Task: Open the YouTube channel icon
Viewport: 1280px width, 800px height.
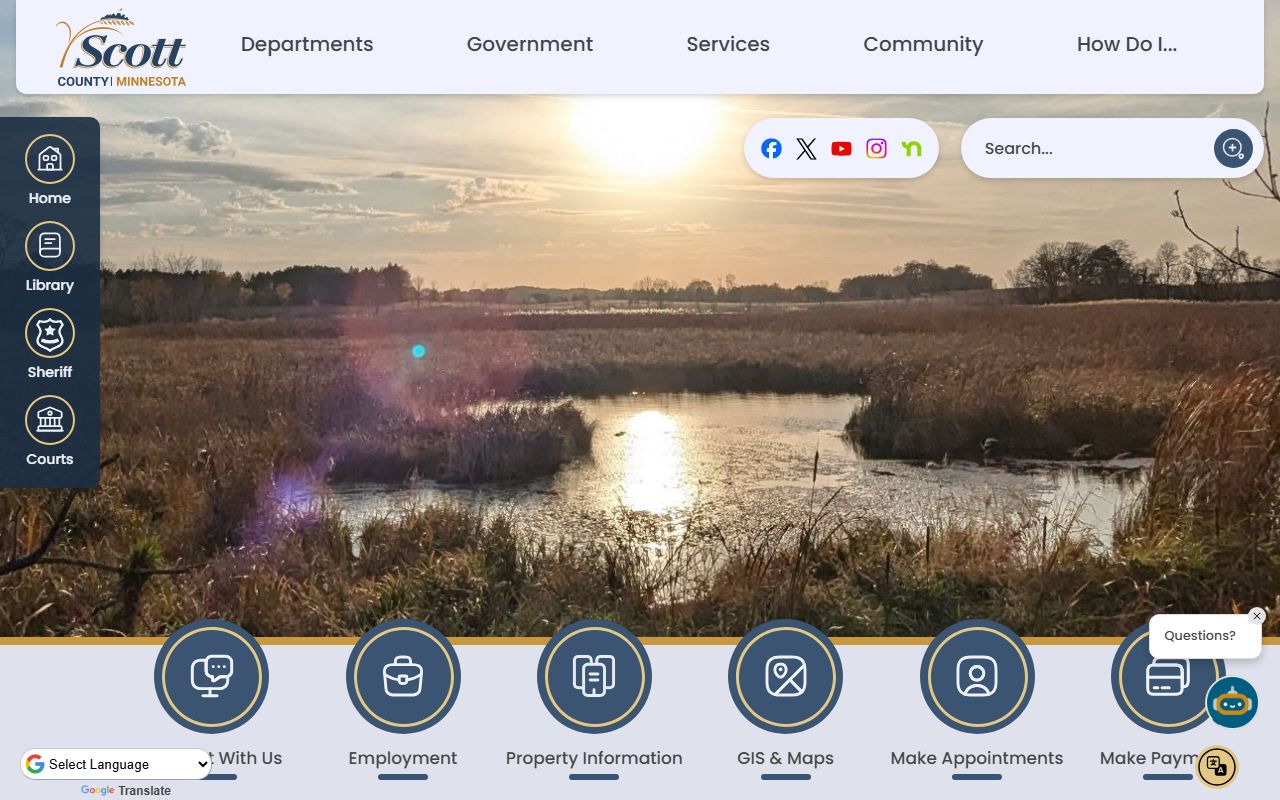Action: coord(841,148)
